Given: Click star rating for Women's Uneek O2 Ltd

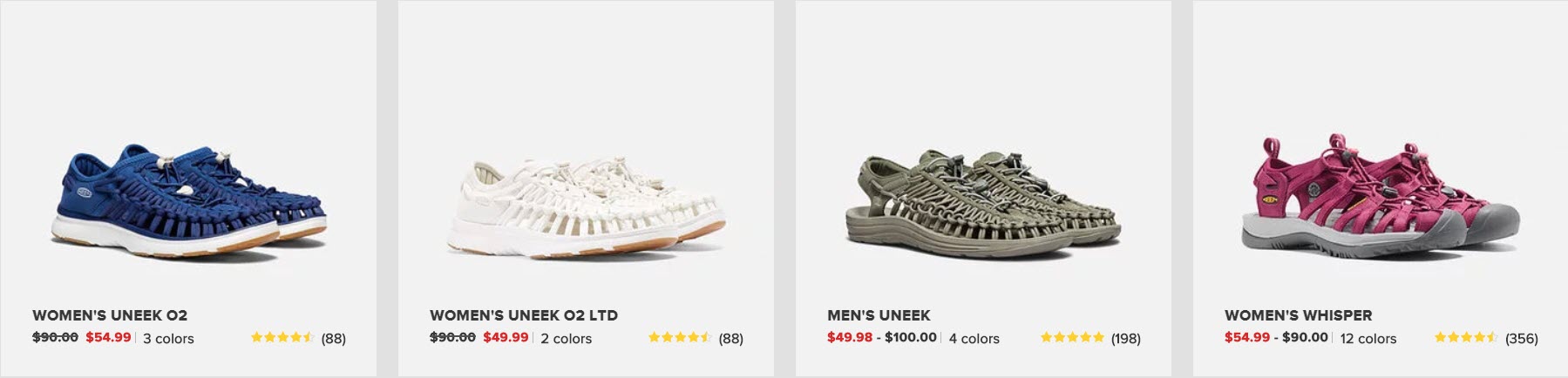Looking at the screenshot, I should point(680,338).
